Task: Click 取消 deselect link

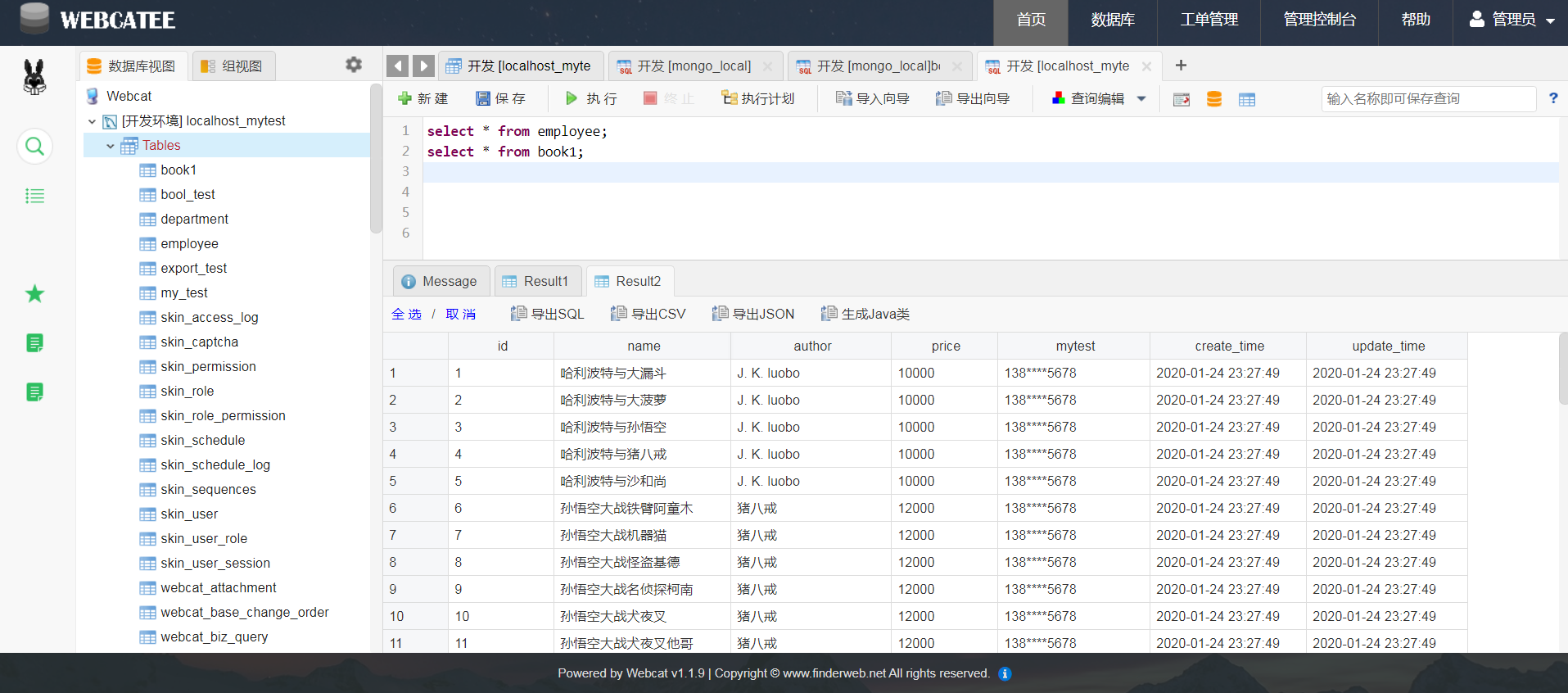Action: (x=460, y=314)
